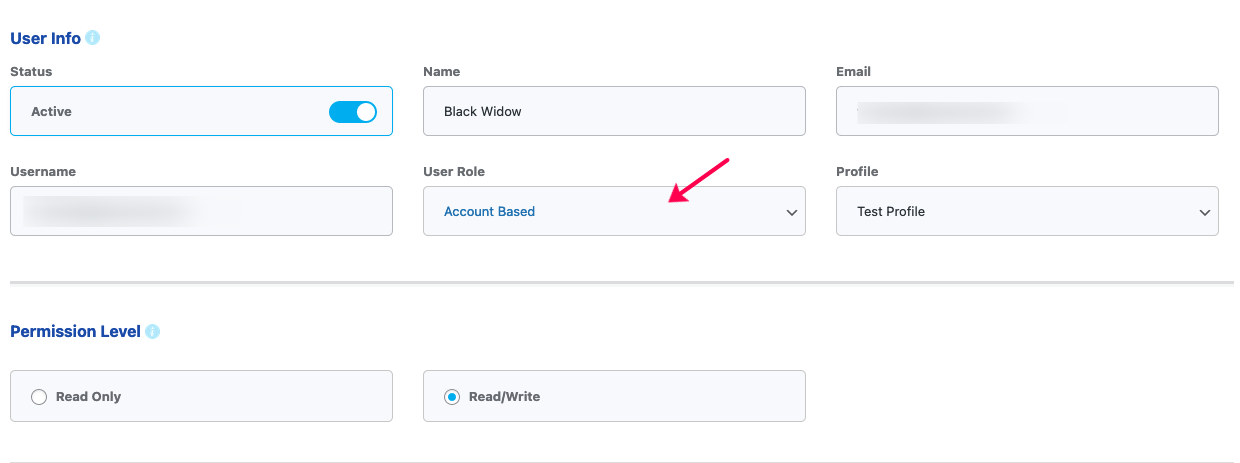
Task: Click the Email field label
Action: 853,72
